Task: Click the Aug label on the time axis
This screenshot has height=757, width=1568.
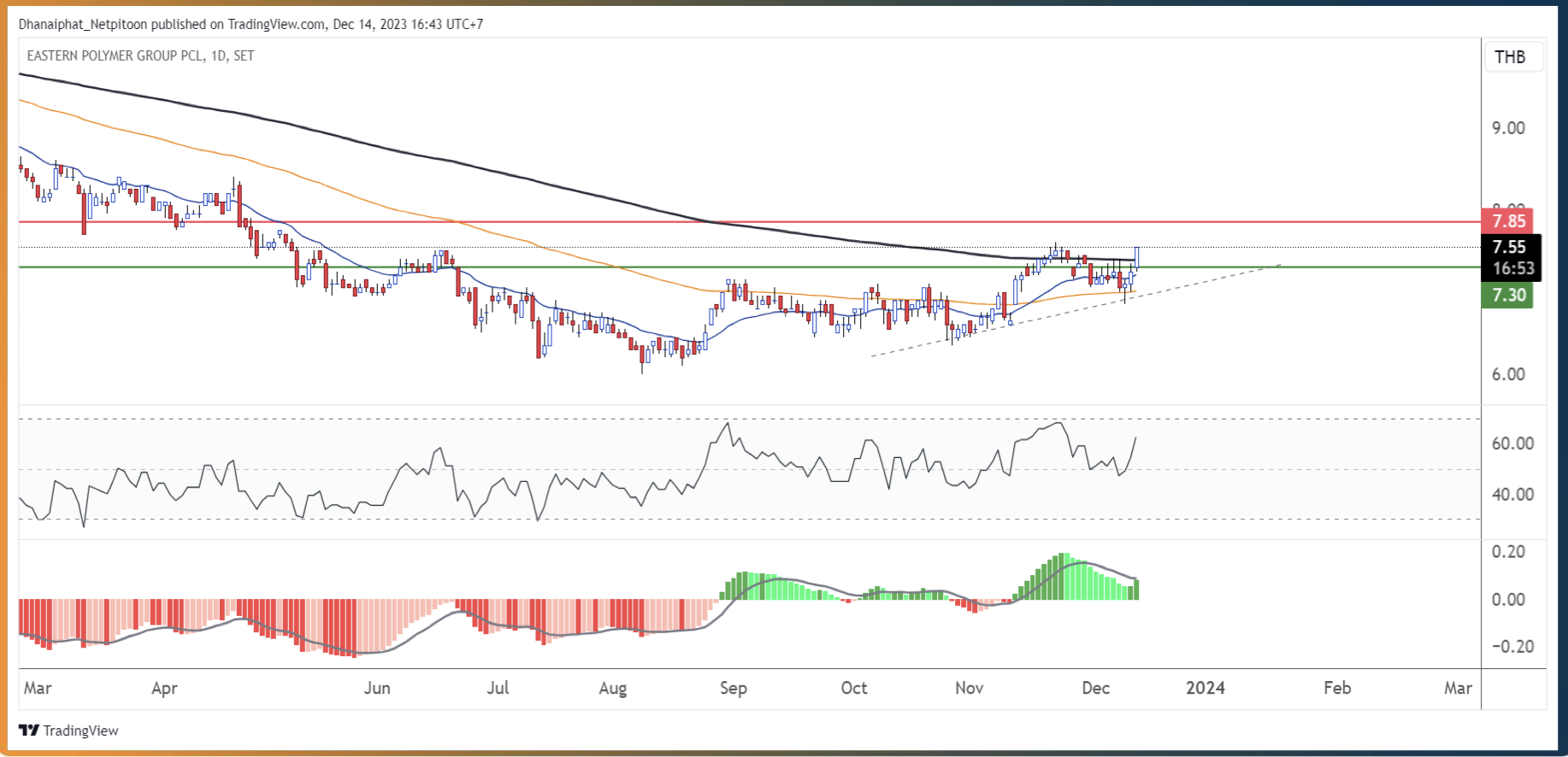Action: coord(613,689)
